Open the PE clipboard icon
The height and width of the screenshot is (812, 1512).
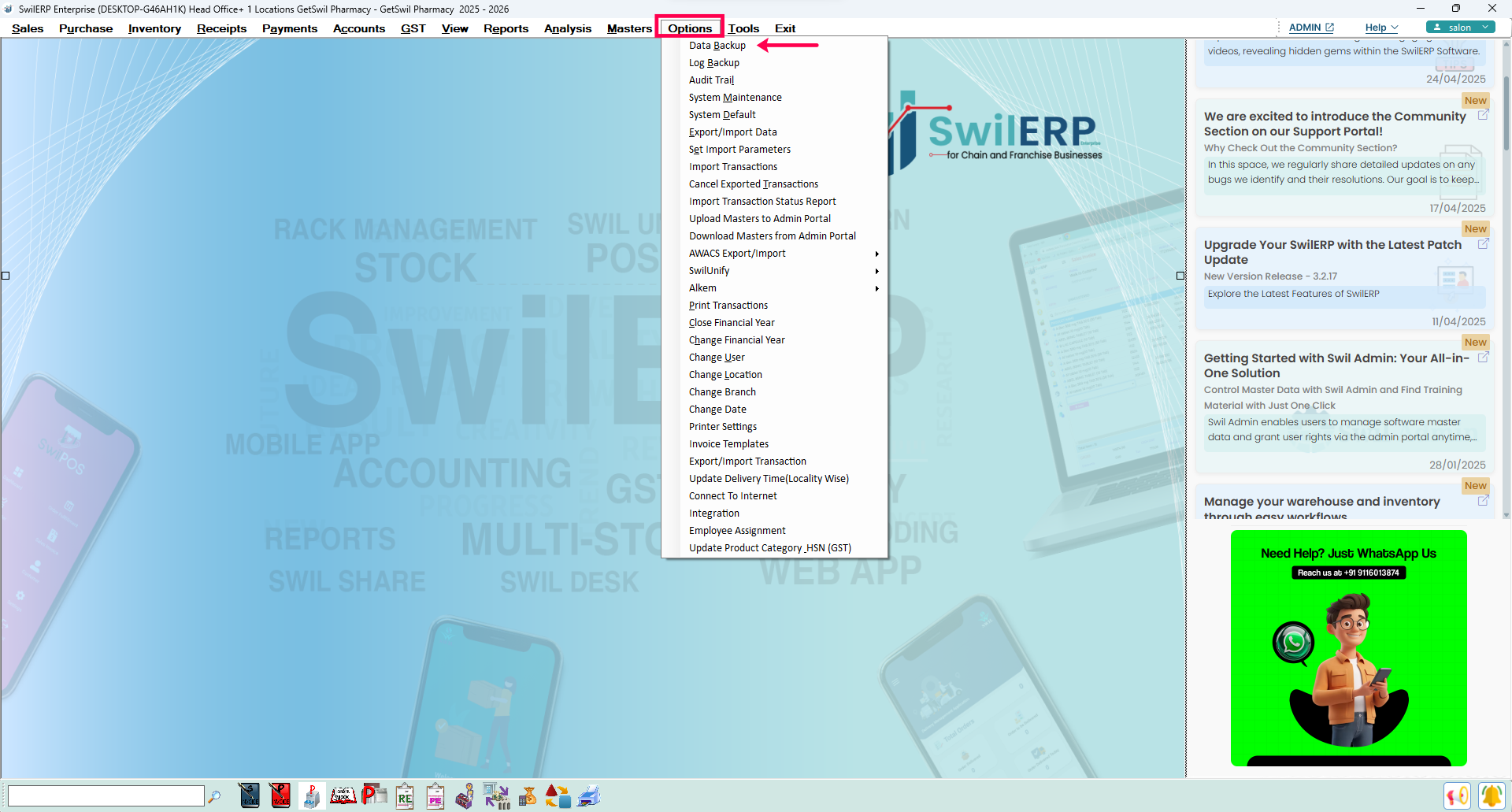pyautogui.click(x=435, y=795)
